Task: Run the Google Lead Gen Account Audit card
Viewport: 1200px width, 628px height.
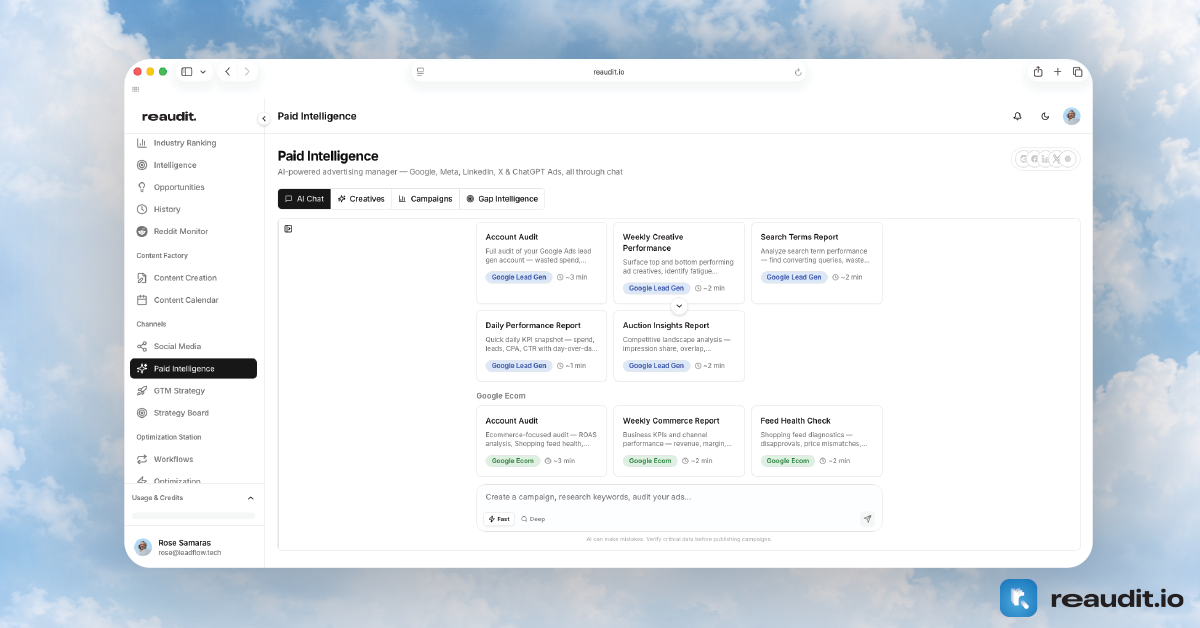Action: [x=541, y=263]
